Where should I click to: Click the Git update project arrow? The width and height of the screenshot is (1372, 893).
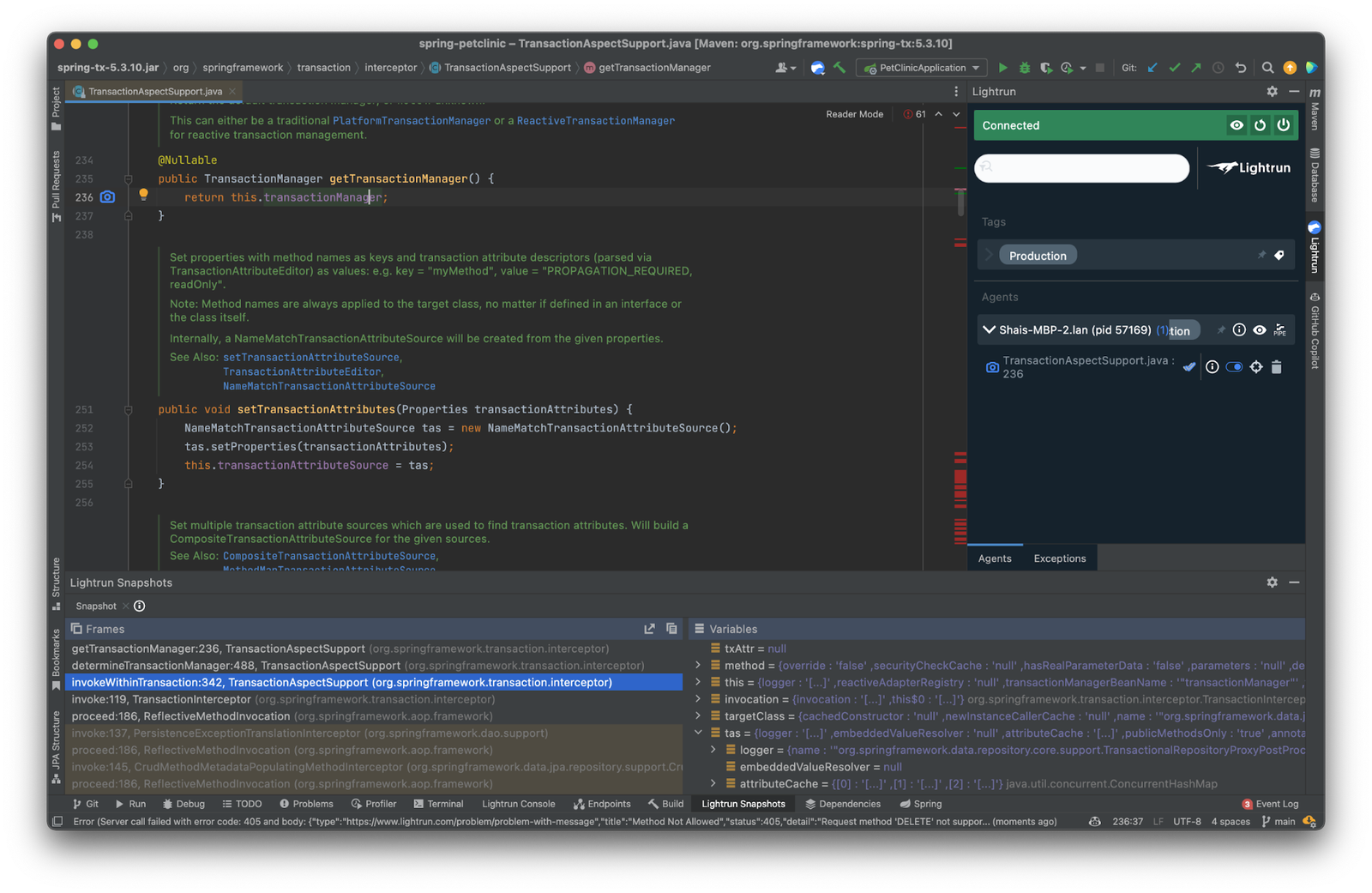[1152, 68]
